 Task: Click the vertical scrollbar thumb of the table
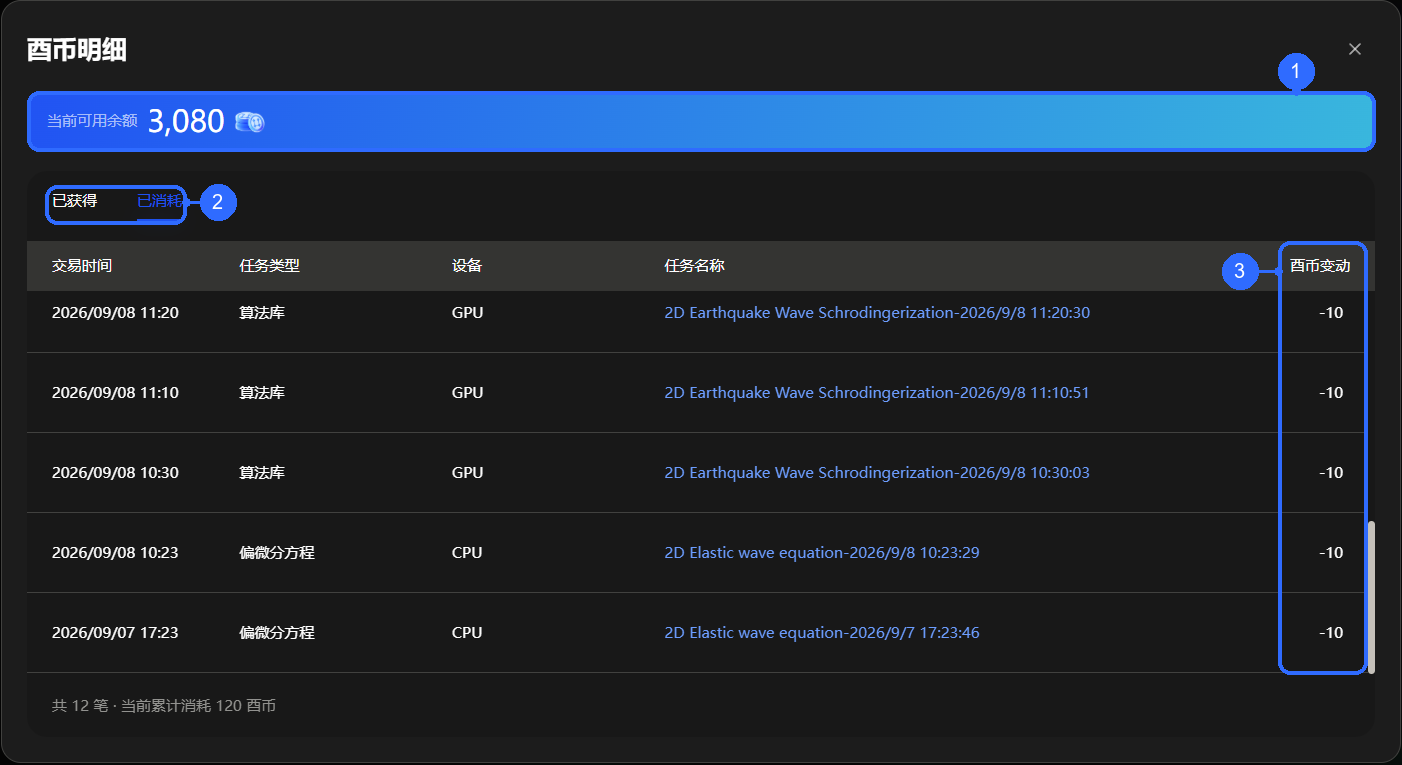pos(1371,596)
